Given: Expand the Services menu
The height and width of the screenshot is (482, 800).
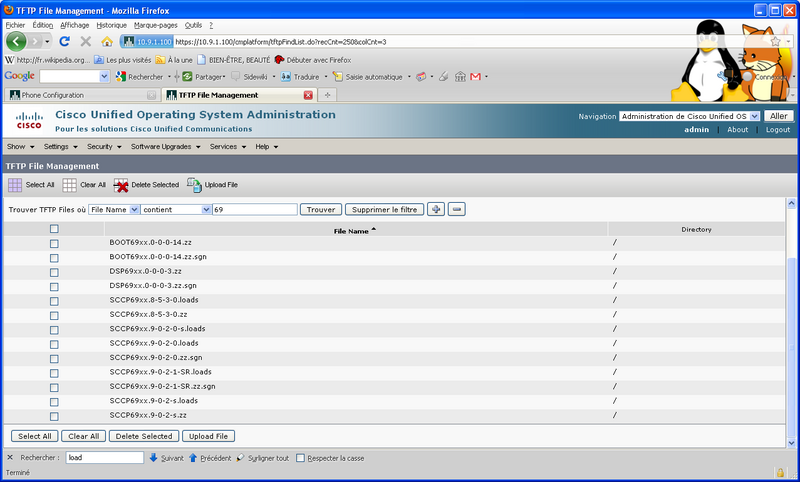Looking at the screenshot, I should [228, 146].
